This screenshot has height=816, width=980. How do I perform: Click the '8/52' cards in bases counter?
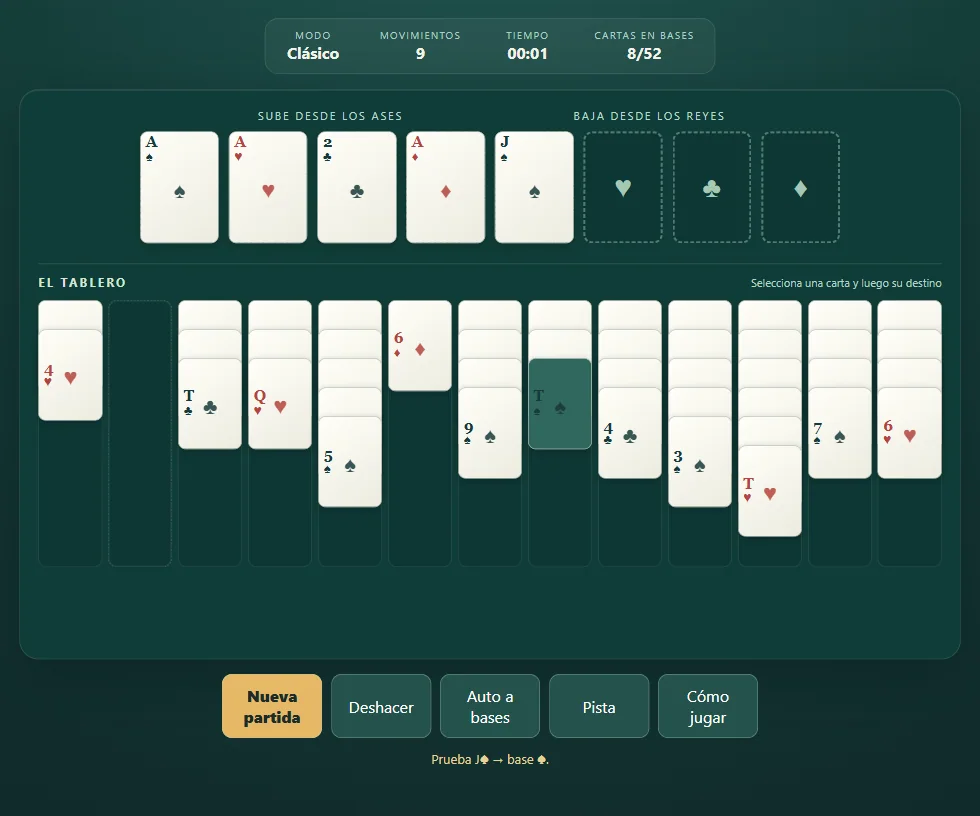click(x=644, y=54)
